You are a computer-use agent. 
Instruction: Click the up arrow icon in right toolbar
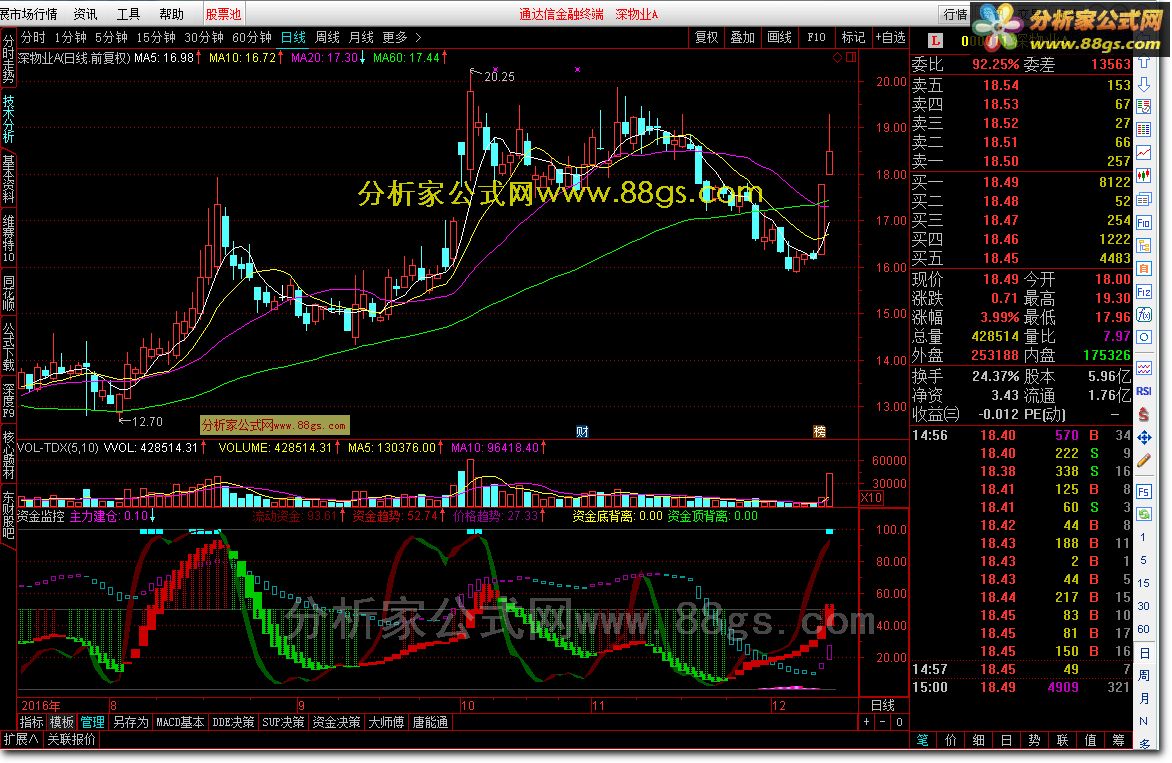pyautogui.click(x=1144, y=64)
